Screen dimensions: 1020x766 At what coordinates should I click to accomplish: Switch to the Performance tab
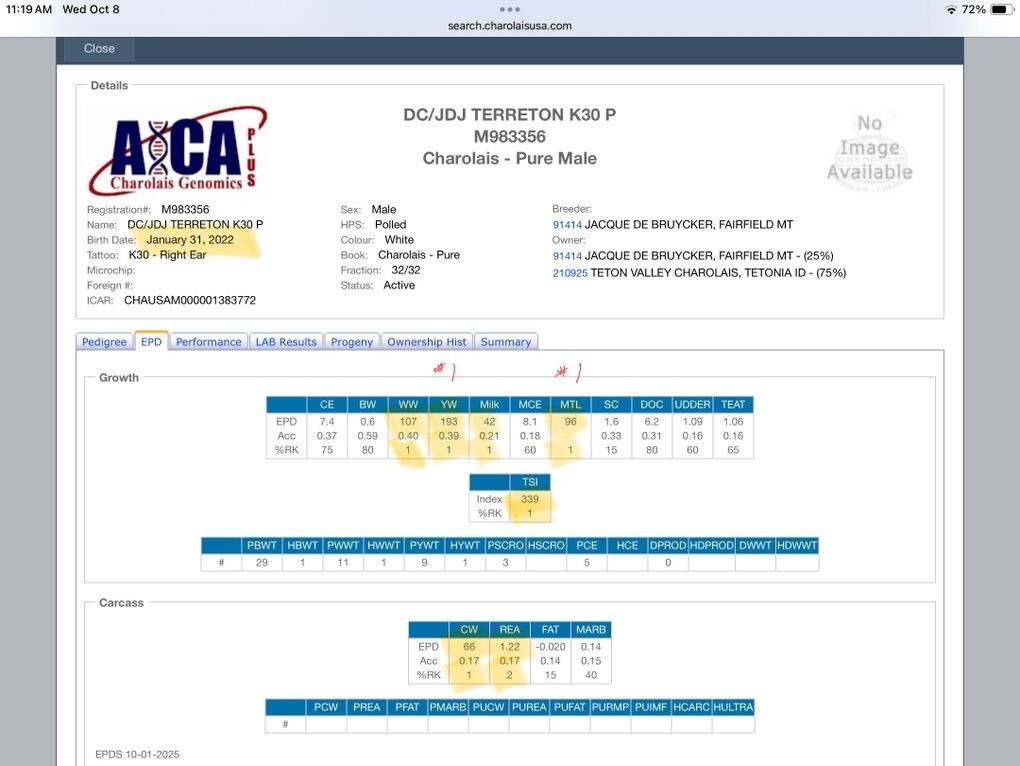pyautogui.click(x=208, y=342)
